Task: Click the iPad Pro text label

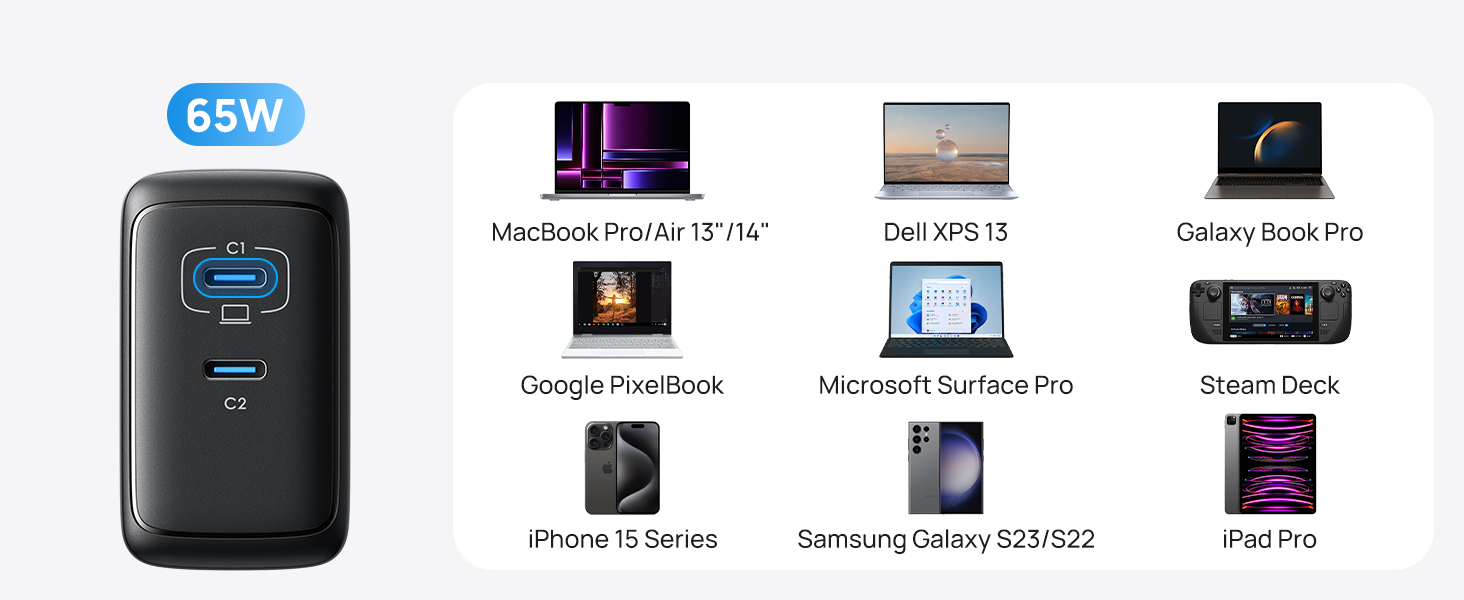Action: pos(1270,540)
